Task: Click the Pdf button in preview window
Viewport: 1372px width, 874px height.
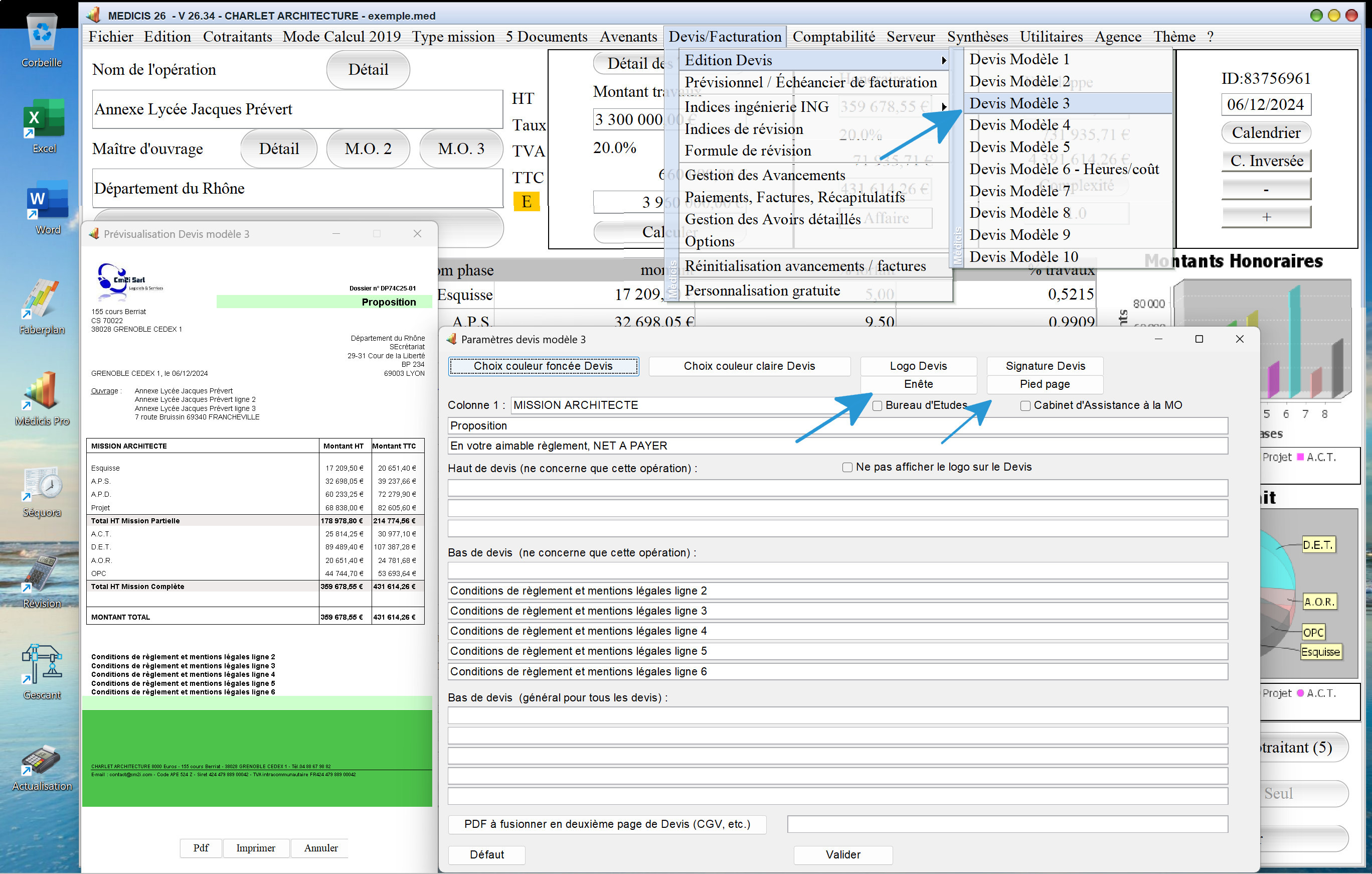Action: 201,848
